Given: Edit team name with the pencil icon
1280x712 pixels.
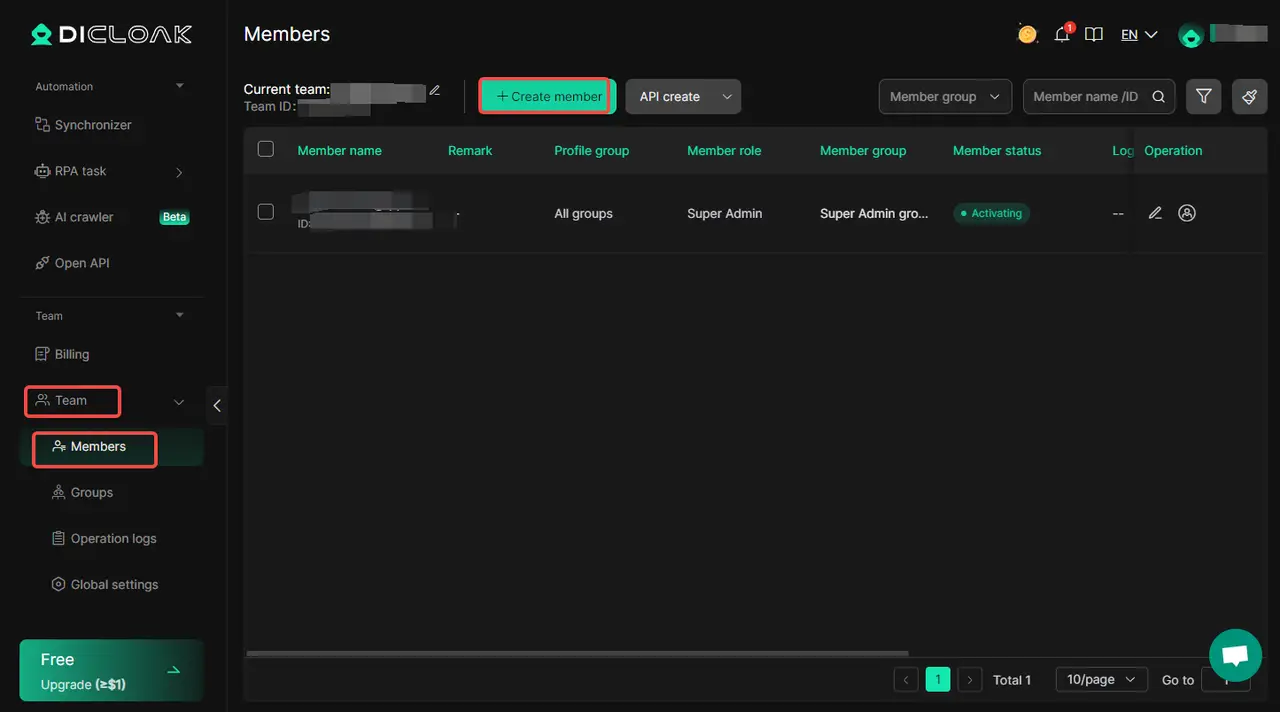Looking at the screenshot, I should (434, 90).
